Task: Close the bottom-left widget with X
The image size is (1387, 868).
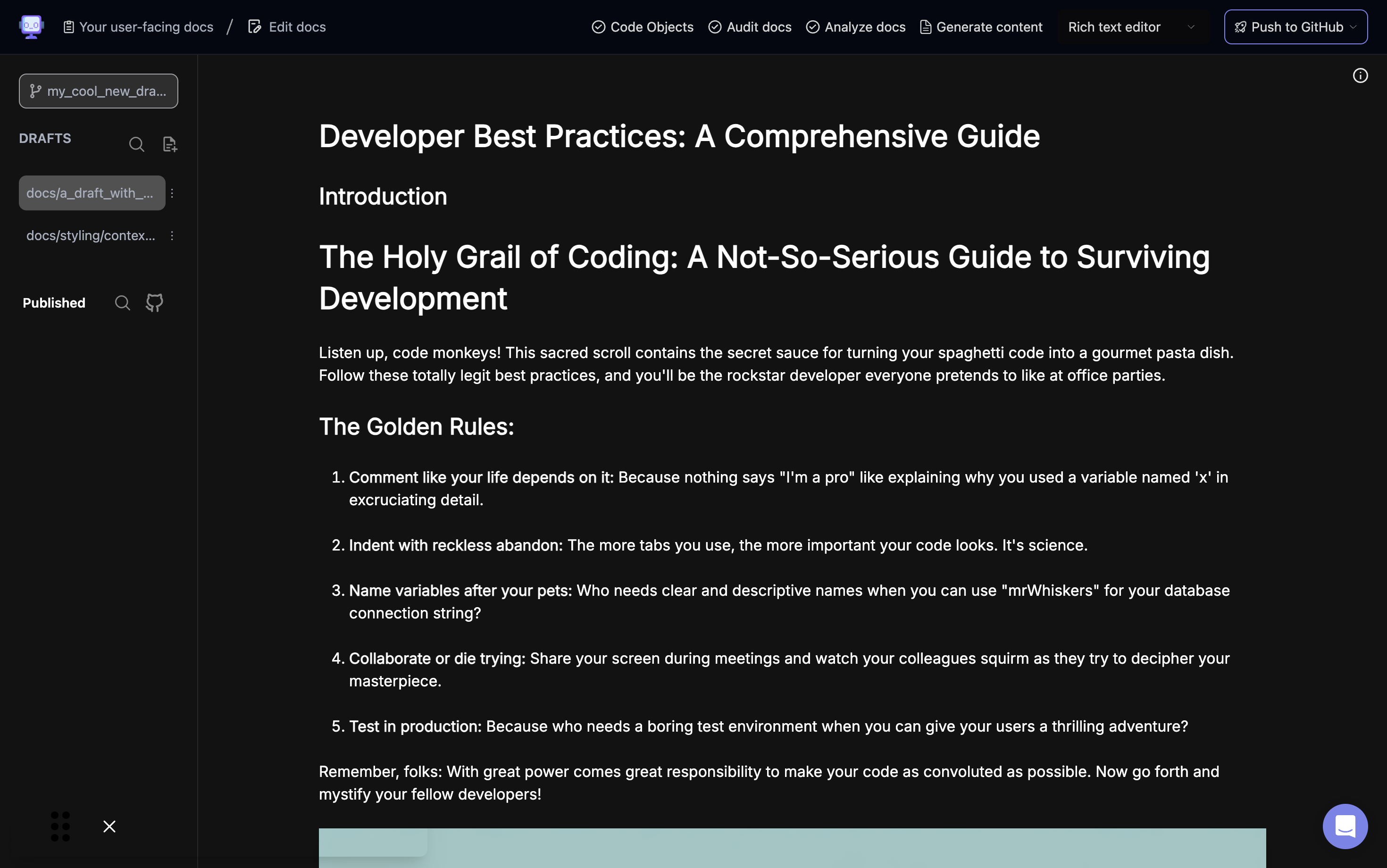Action: pos(109,826)
